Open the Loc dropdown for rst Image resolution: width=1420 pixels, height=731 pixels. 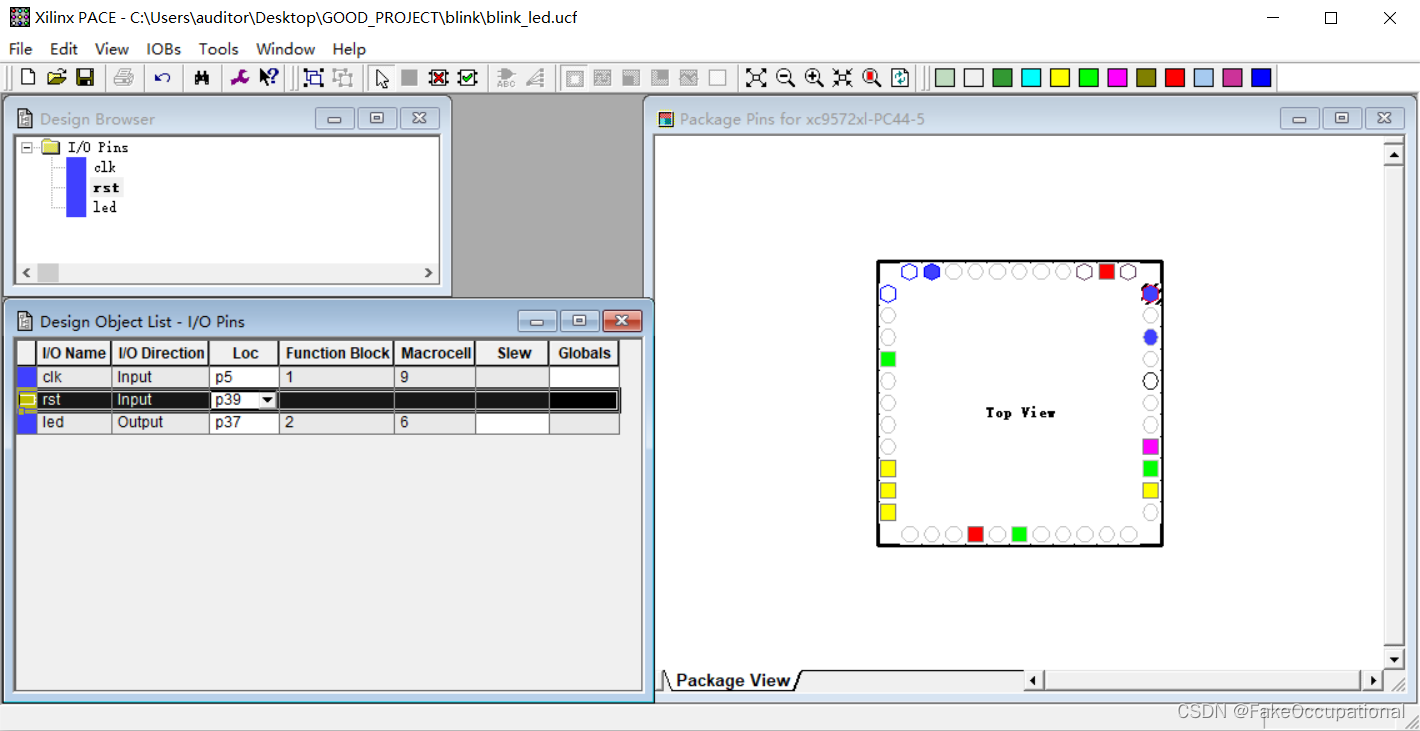click(x=267, y=400)
